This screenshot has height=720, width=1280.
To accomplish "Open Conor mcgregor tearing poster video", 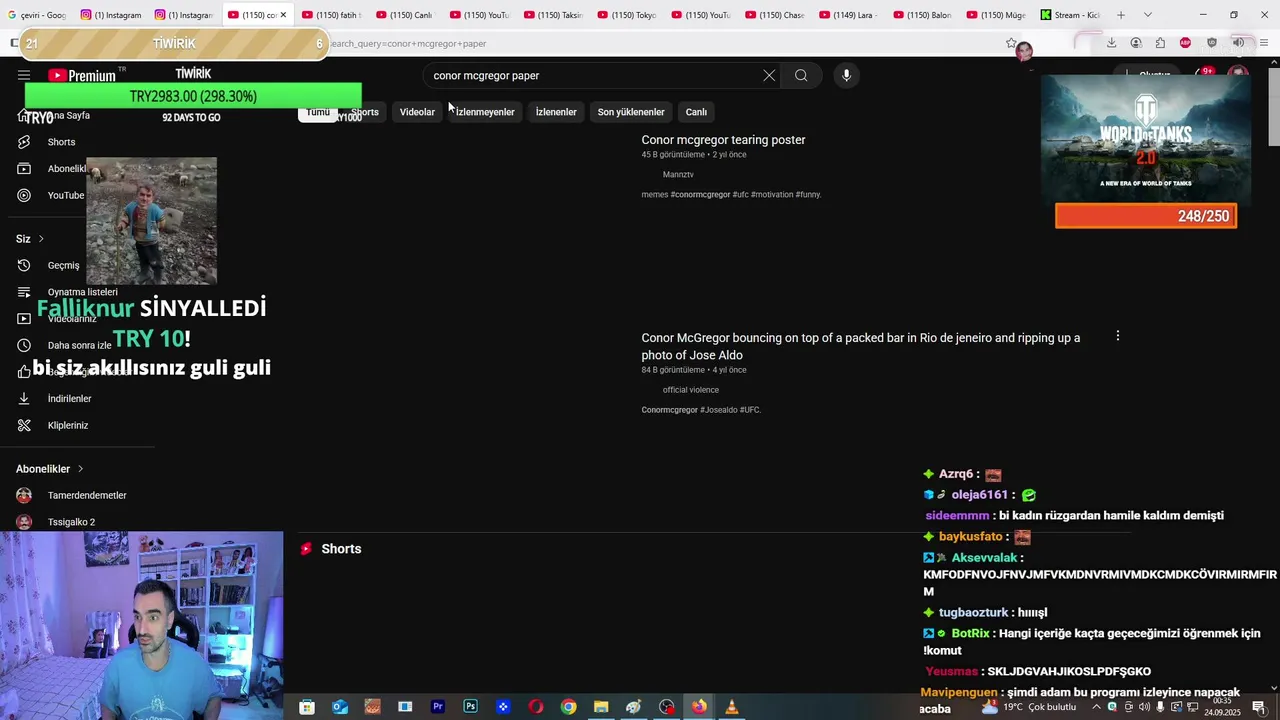I will 723,140.
